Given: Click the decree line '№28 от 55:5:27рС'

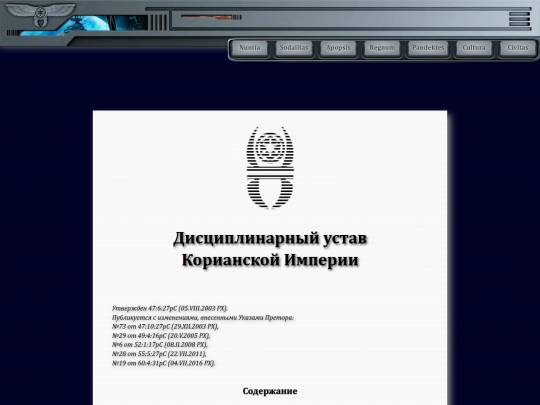Looking at the screenshot, I should pyautogui.click(x=159, y=354).
